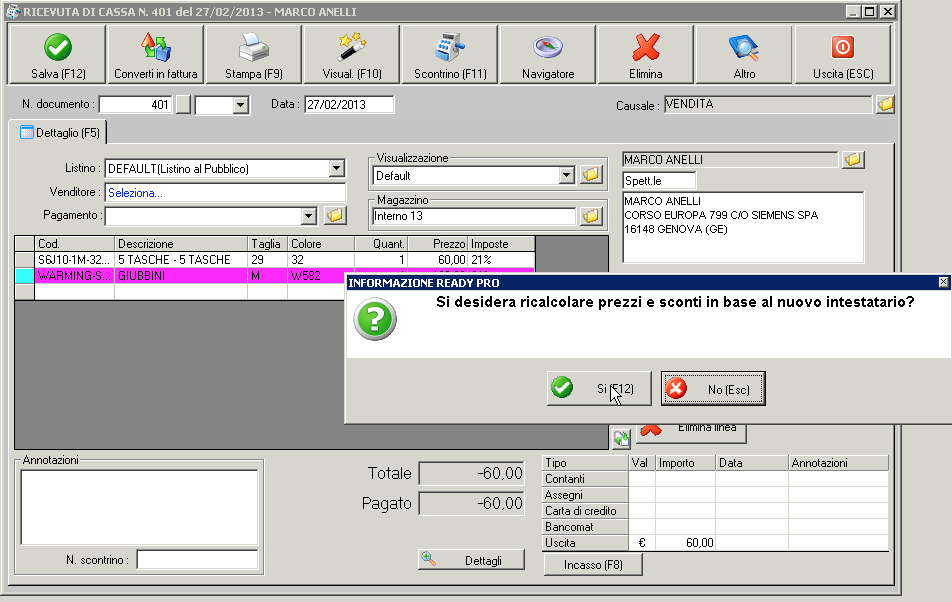Click the Quant. column header
This screenshot has height=602, width=952.
tap(381, 244)
